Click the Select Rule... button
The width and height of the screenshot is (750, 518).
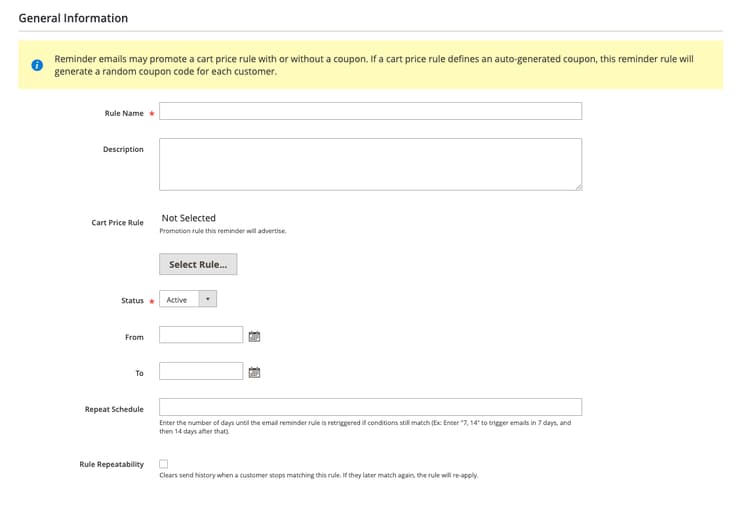coord(198,264)
